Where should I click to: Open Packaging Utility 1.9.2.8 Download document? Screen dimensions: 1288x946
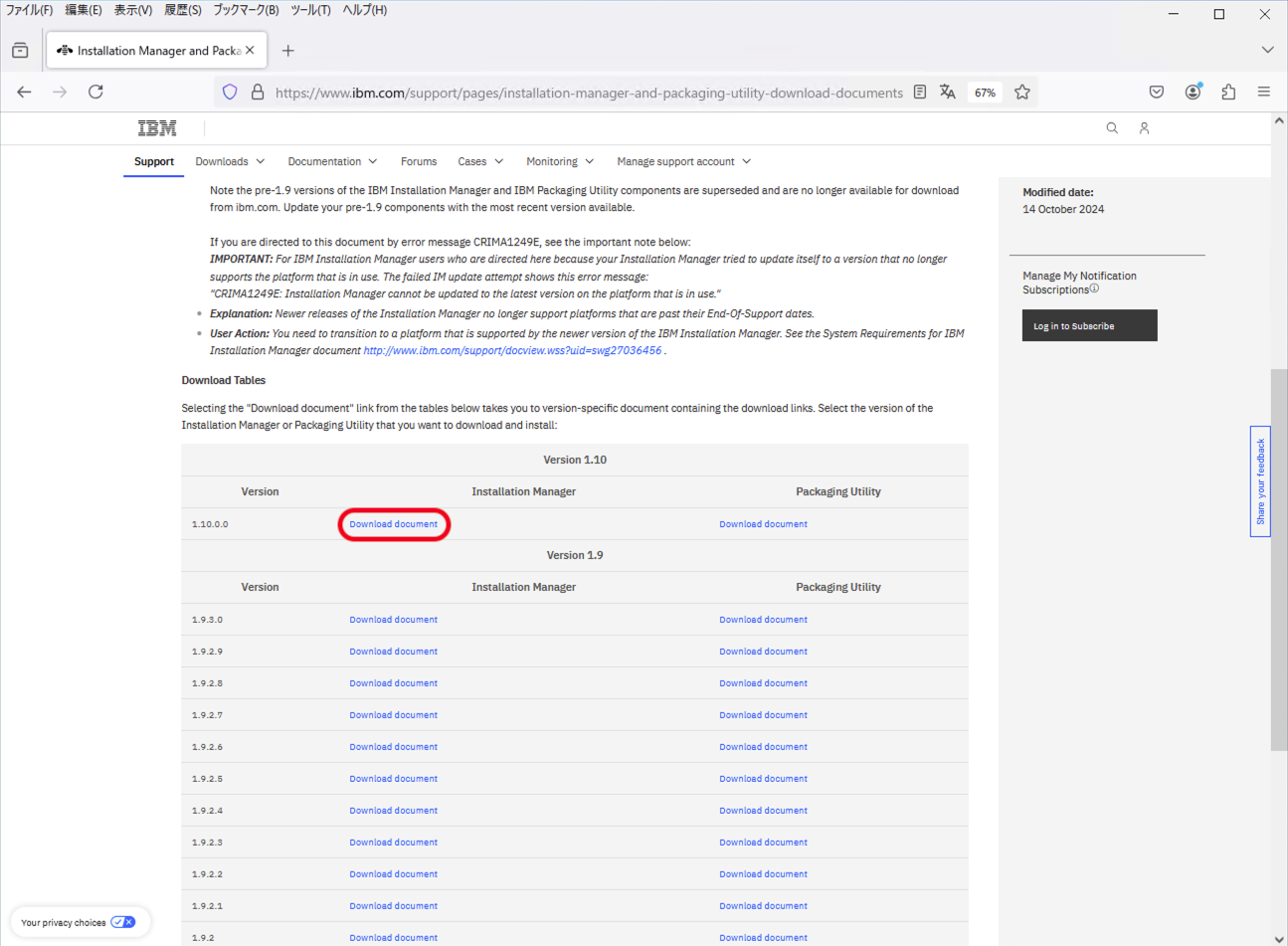coord(763,683)
